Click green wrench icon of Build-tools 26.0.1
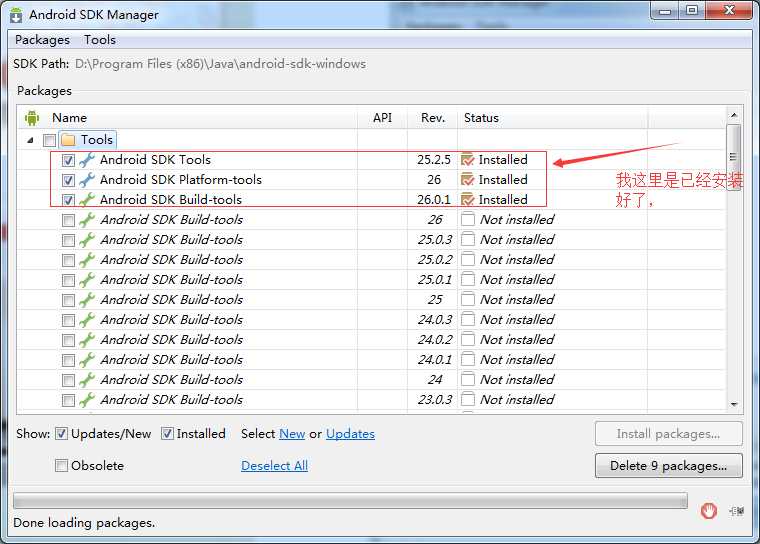The image size is (760, 544). pyautogui.click(x=87, y=200)
